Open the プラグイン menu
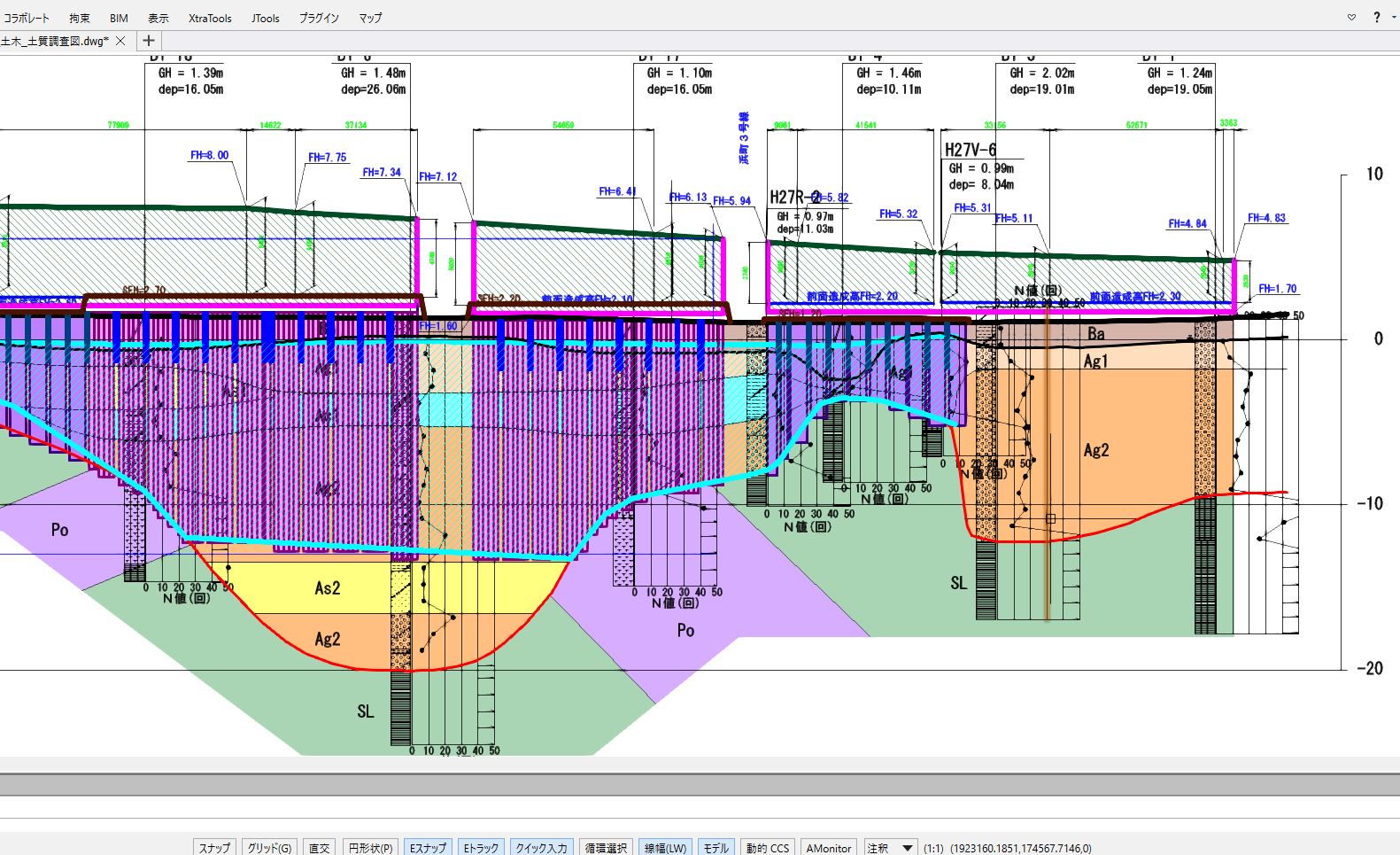 [x=319, y=18]
